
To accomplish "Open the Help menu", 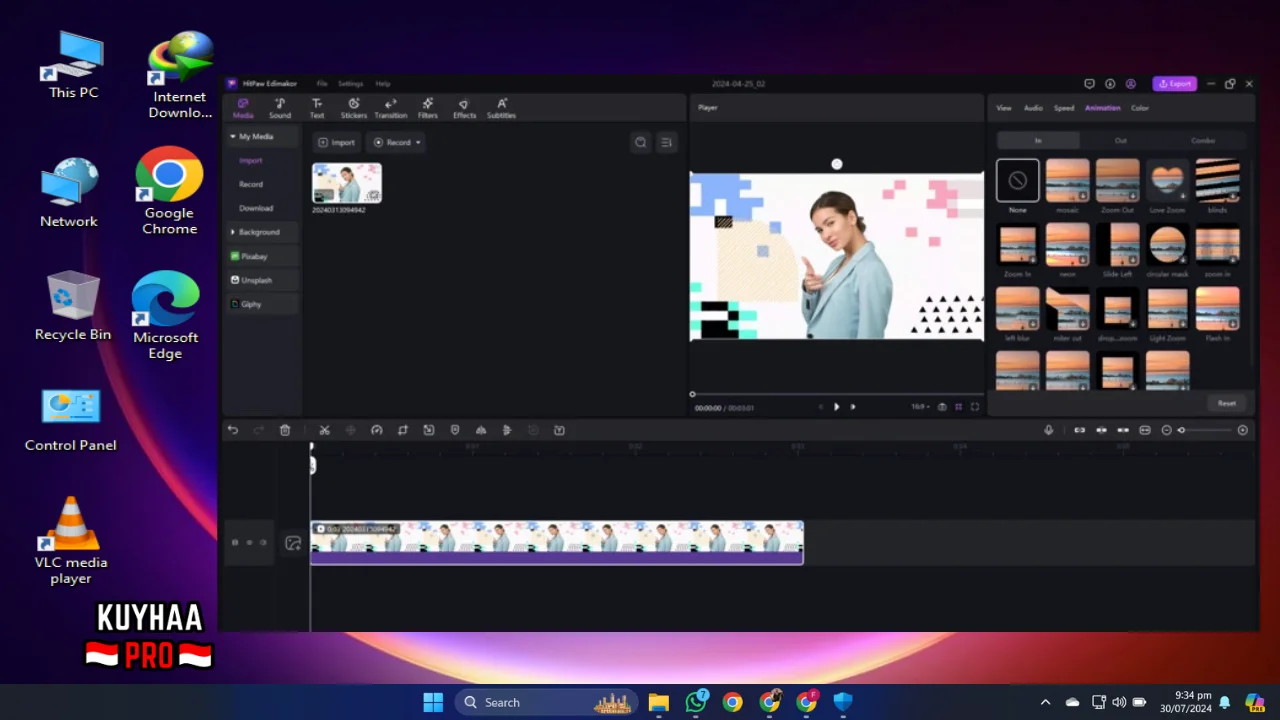I will 383,84.
